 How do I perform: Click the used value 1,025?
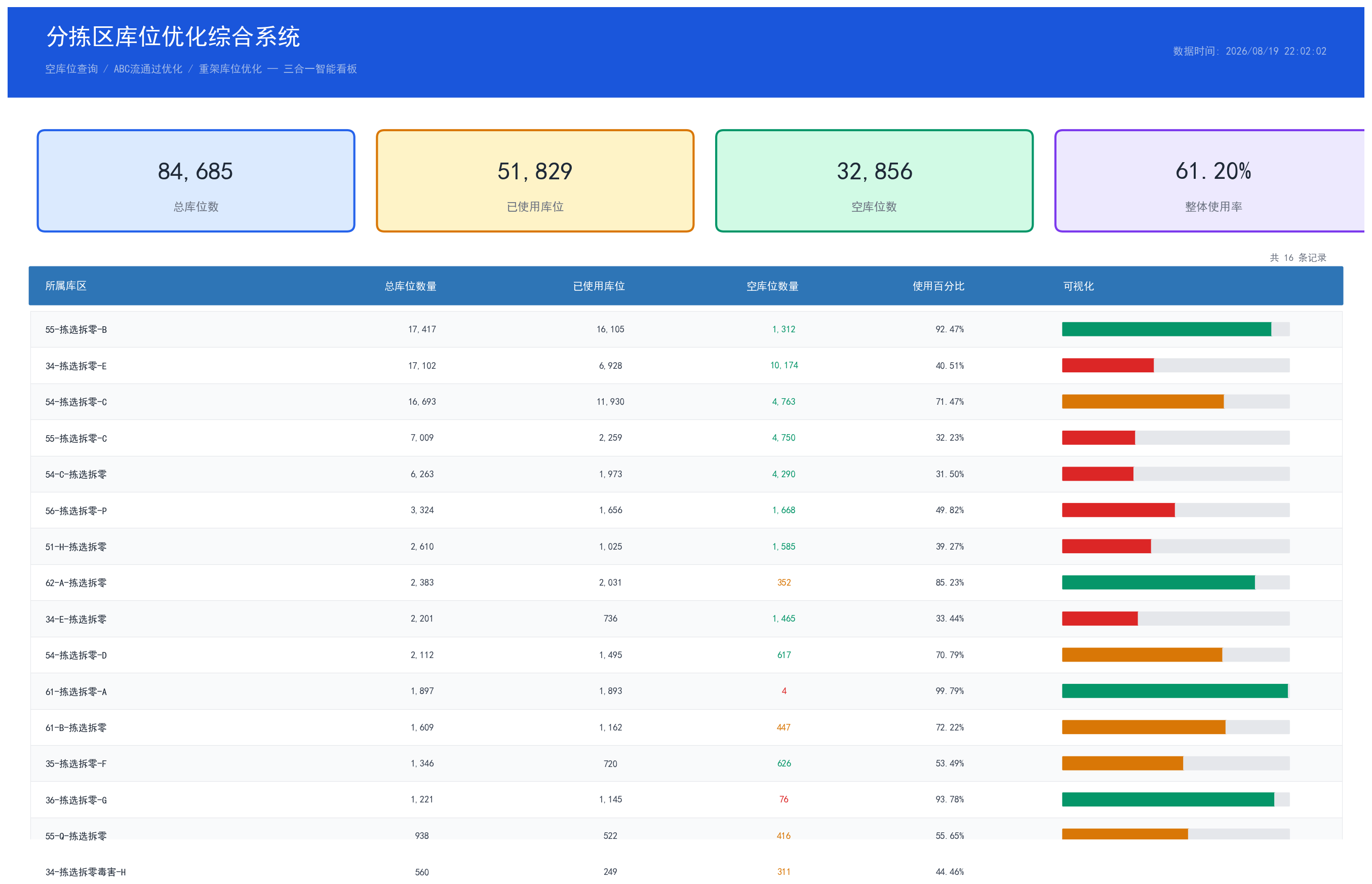tap(610, 546)
